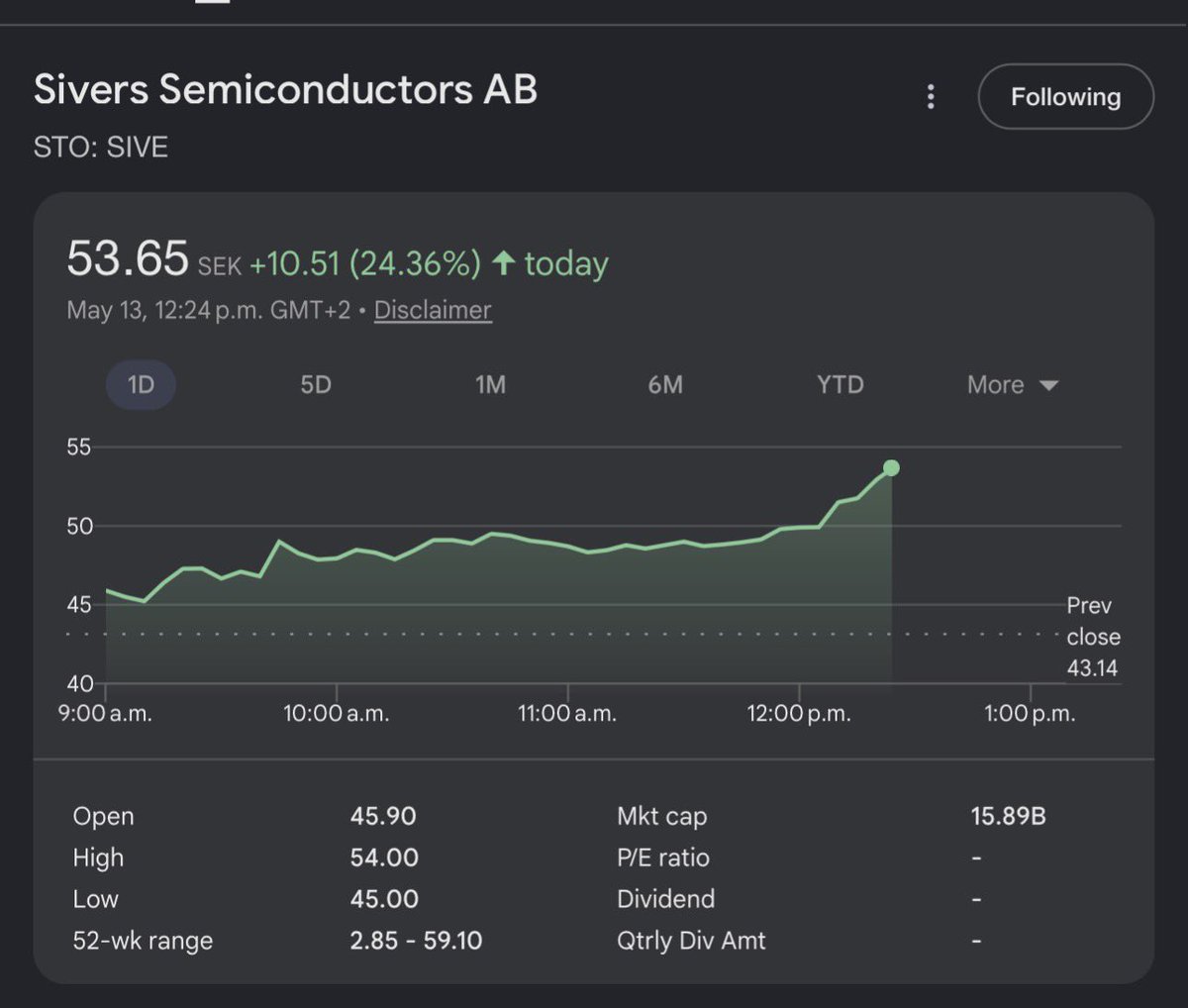
Task: Click the Low value 45.00
Action: click(384, 899)
